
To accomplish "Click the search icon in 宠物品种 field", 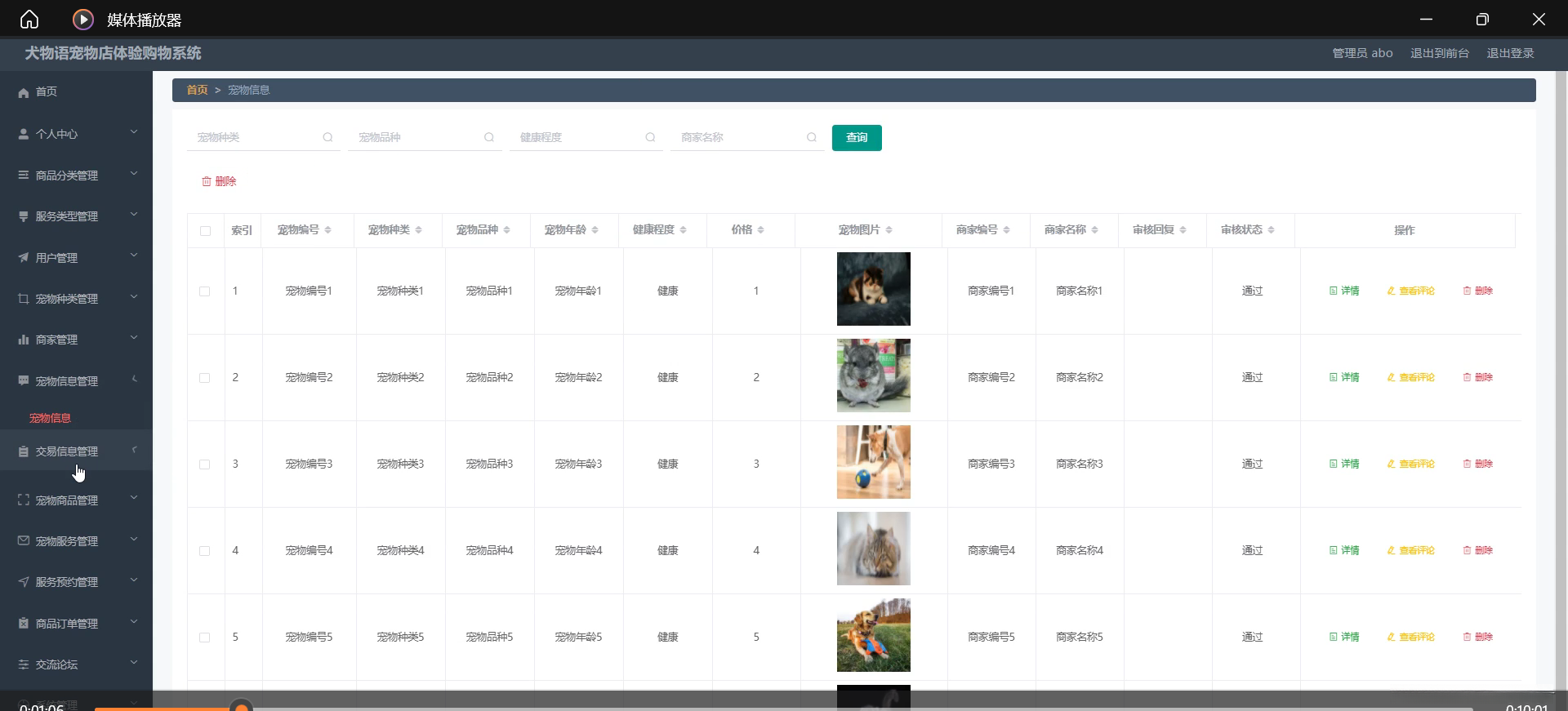I will (489, 137).
